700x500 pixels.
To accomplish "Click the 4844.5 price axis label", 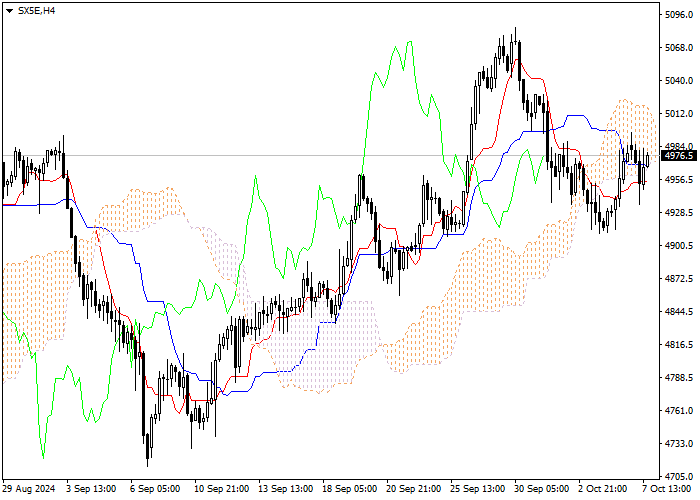I will pyautogui.click(x=679, y=312).
